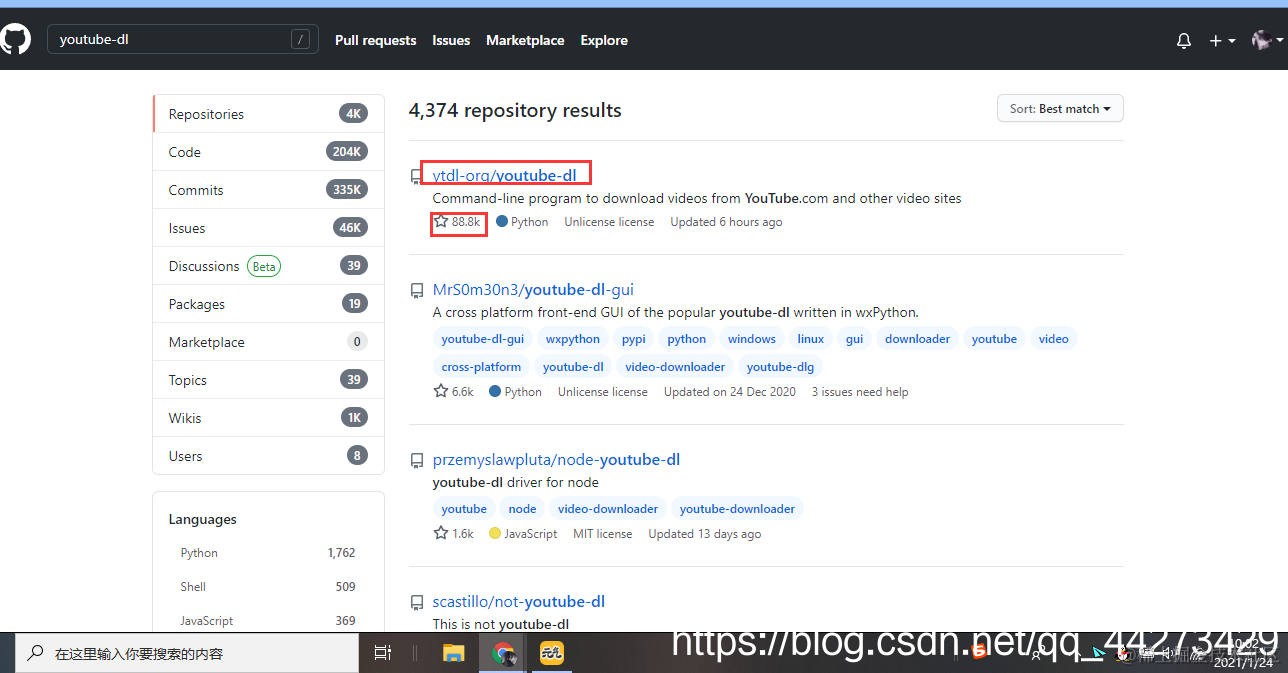Open the windows topic tag
The height and width of the screenshot is (673, 1288).
coord(752,339)
